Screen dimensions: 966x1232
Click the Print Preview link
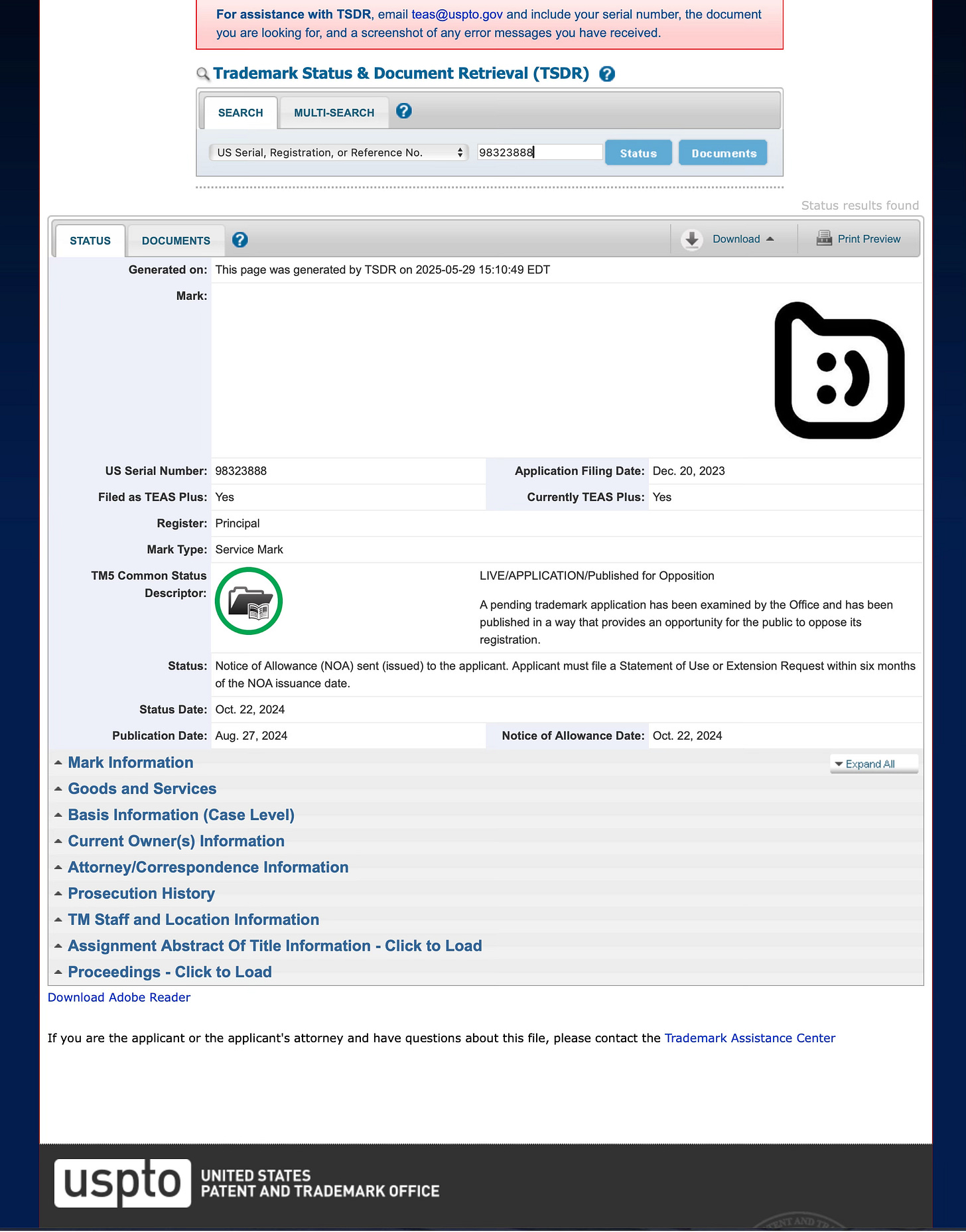click(868, 239)
